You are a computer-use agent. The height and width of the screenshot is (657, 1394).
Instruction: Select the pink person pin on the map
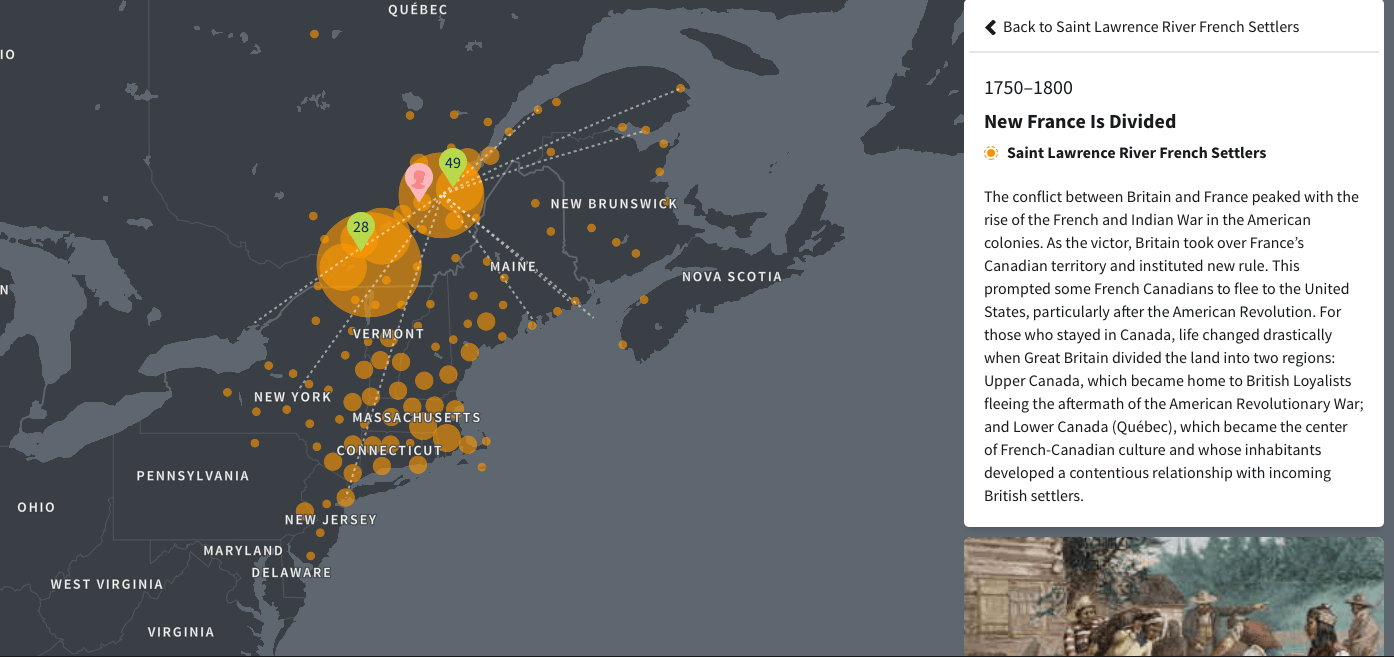420,180
